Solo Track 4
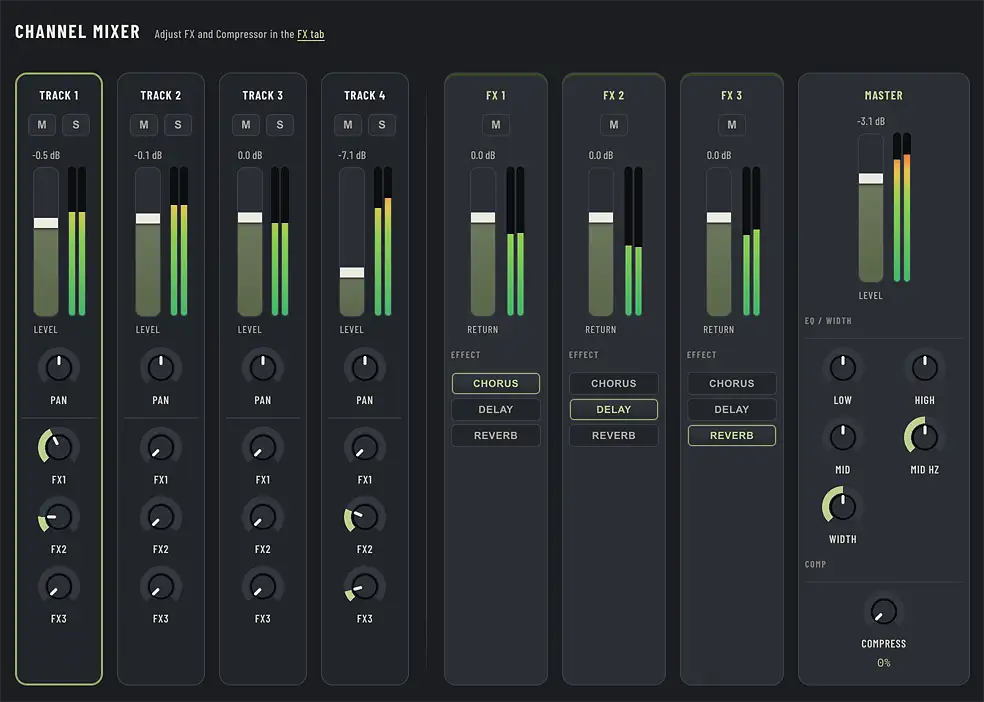Image resolution: width=984 pixels, height=702 pixels. [382, 125]
